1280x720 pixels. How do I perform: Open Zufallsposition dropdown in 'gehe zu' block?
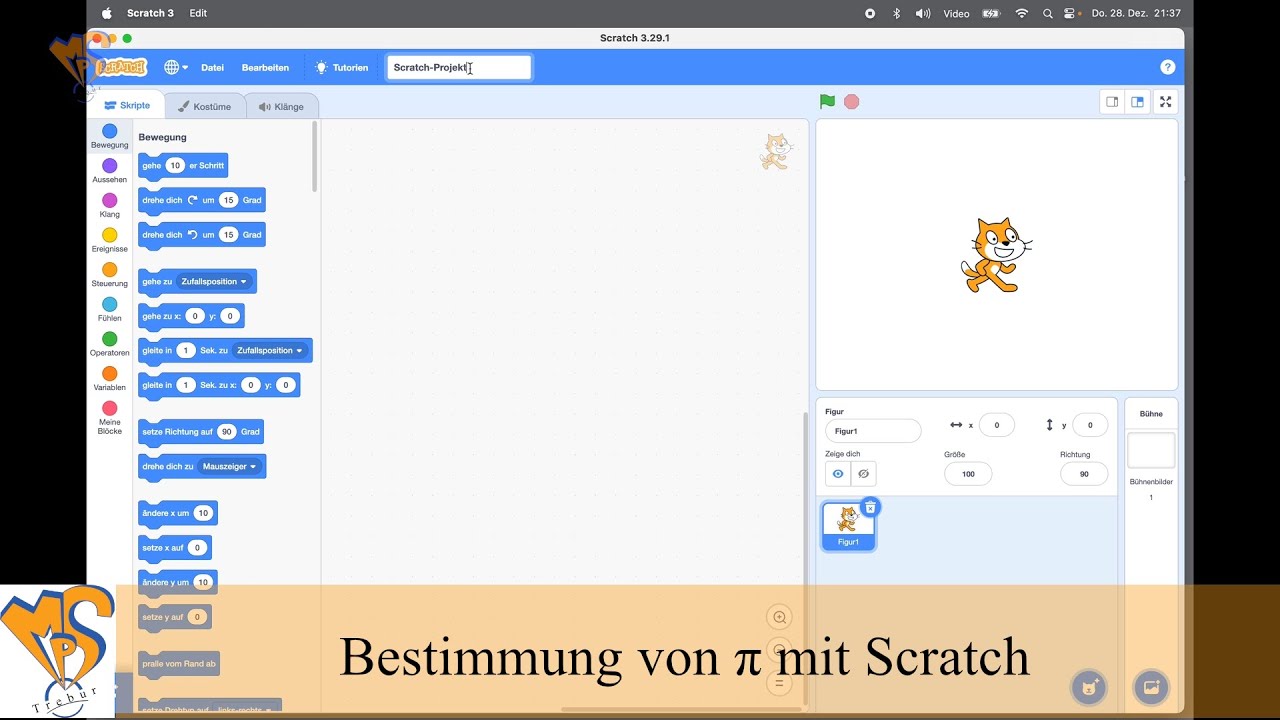[x=214, y=281]
